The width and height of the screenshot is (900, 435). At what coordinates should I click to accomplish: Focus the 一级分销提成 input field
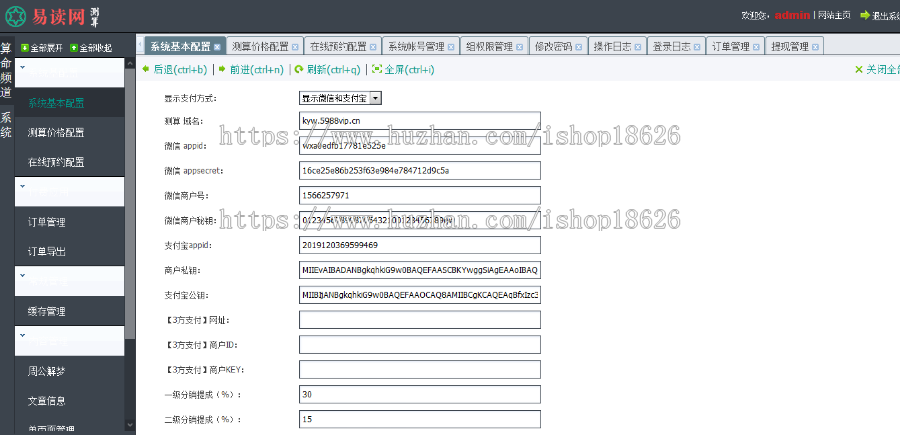[420, 394]
